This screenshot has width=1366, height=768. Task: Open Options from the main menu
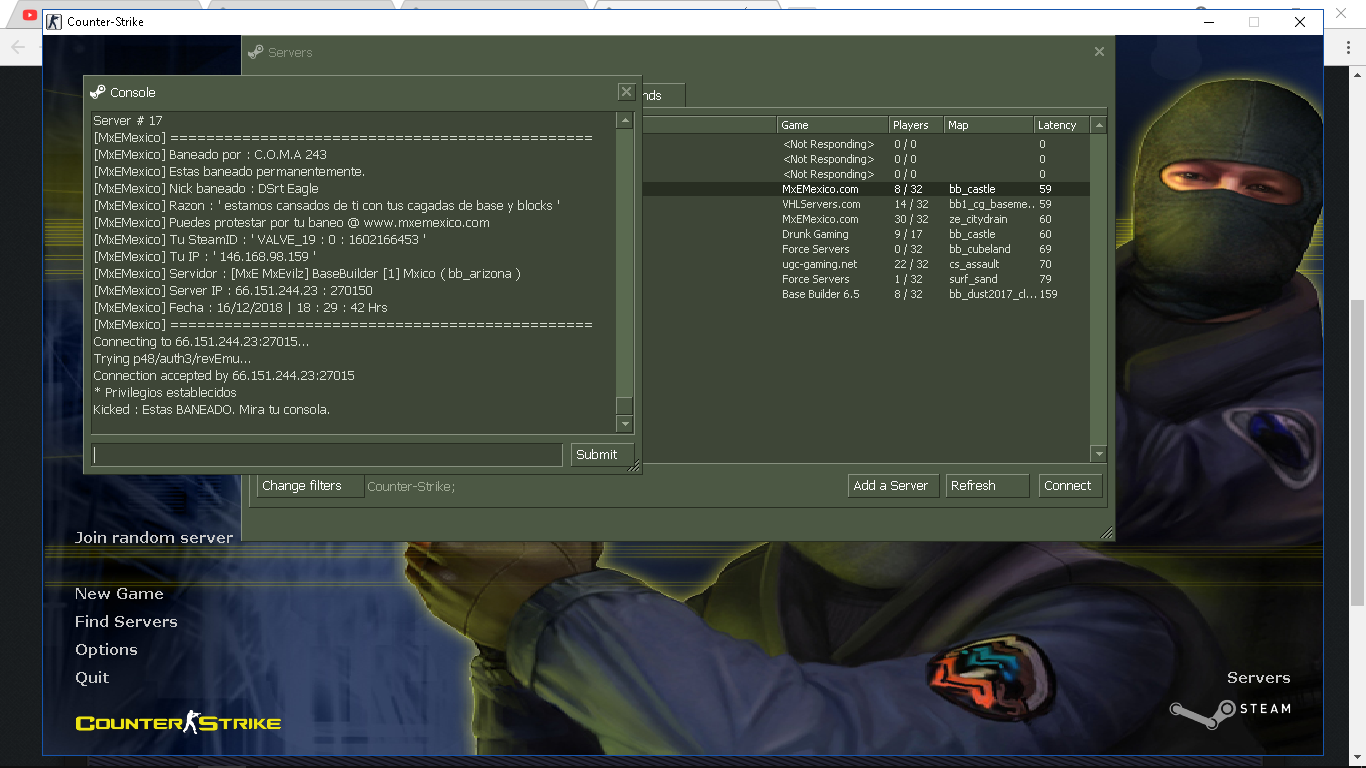106,649
